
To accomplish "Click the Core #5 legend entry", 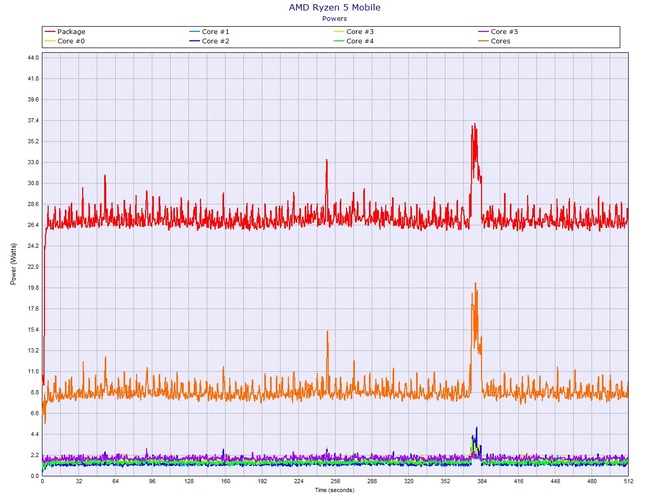I will click(498, 32).
